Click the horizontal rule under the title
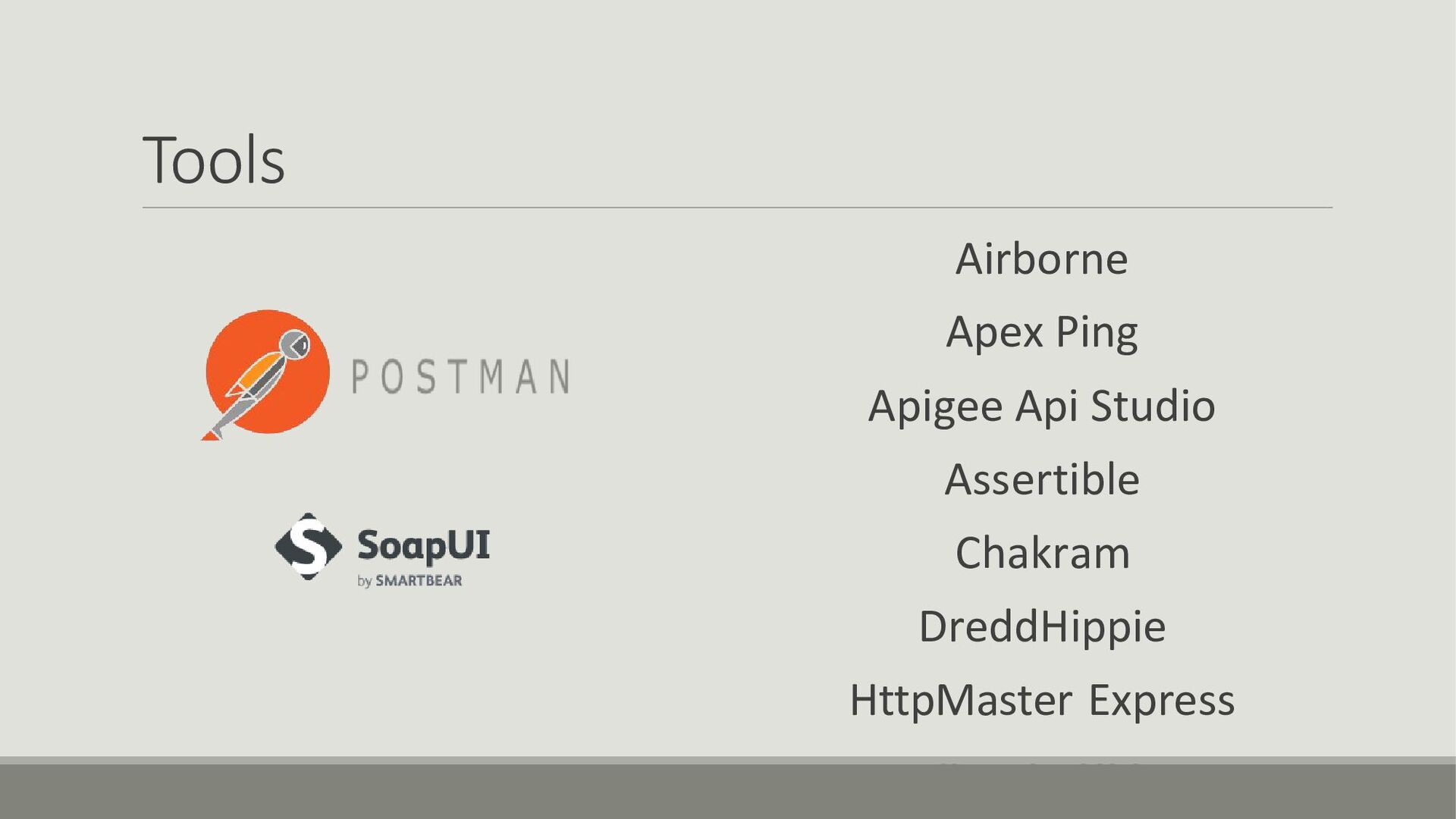Screen dimensions: 1456x819 coord(737,207)
